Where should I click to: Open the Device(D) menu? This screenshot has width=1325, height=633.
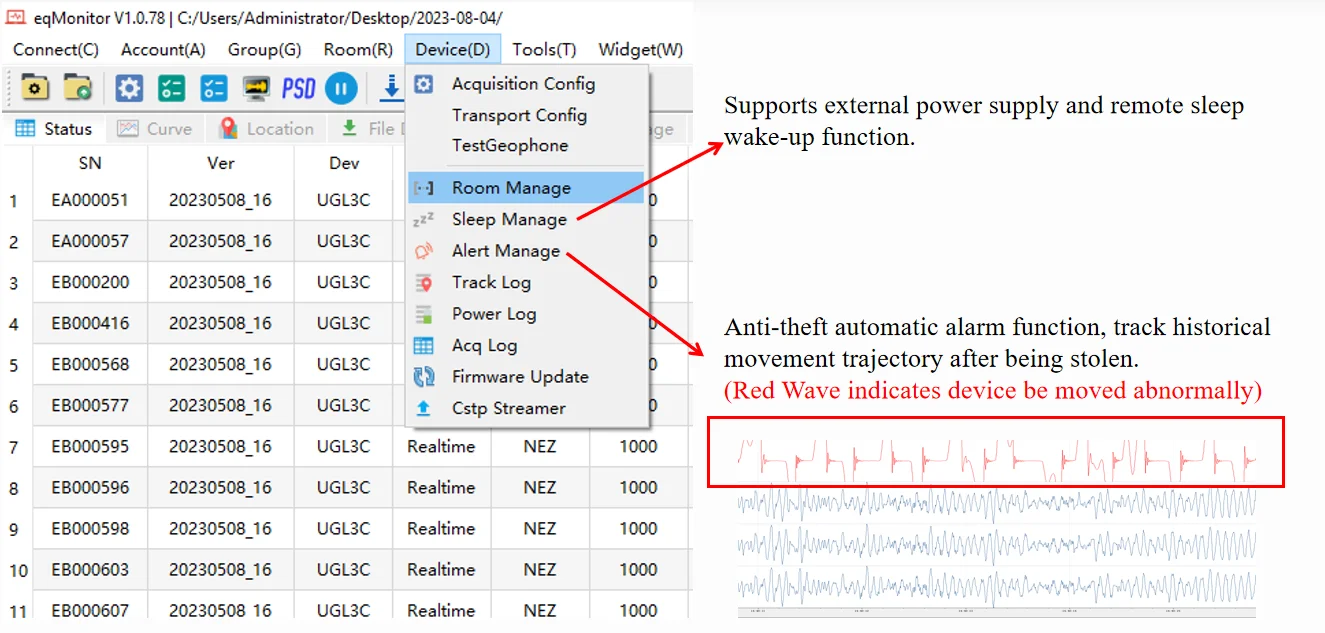point(452,48)
